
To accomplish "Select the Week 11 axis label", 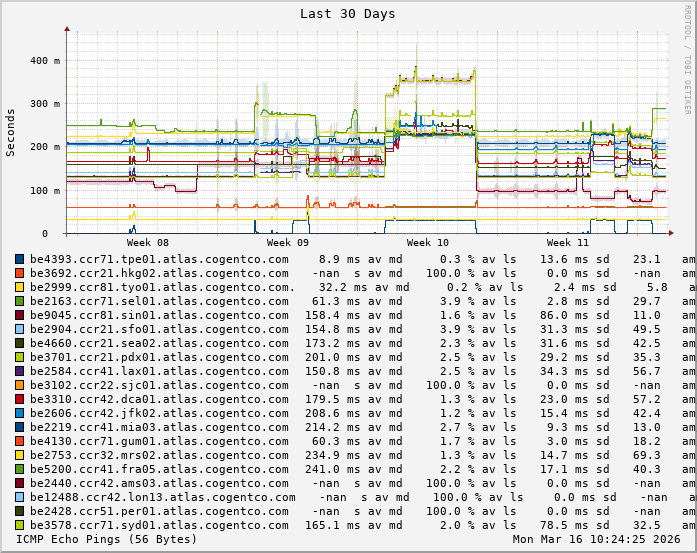I will [568, 243].
